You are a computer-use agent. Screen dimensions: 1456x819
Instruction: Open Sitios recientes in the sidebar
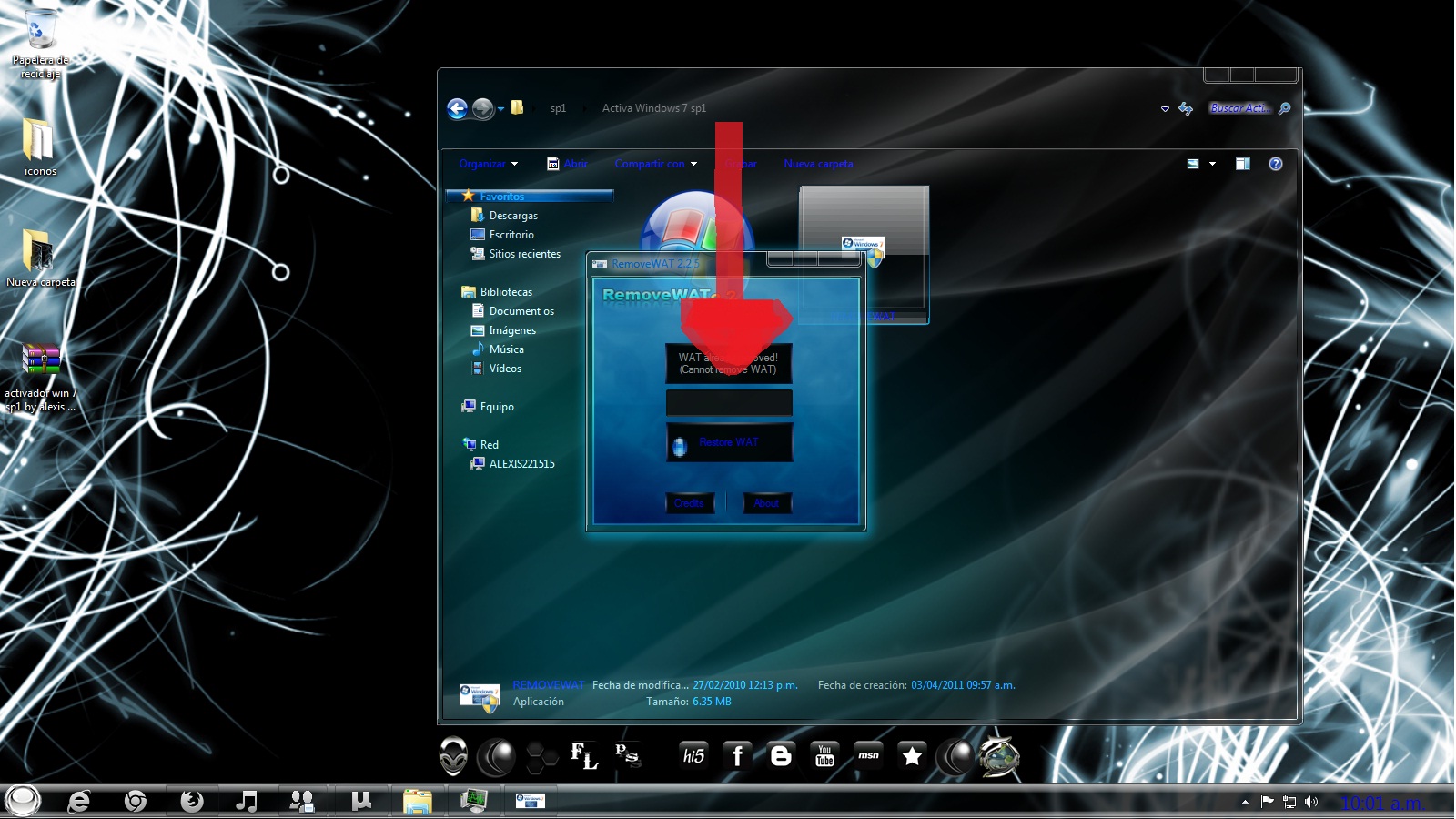point(524,254)
